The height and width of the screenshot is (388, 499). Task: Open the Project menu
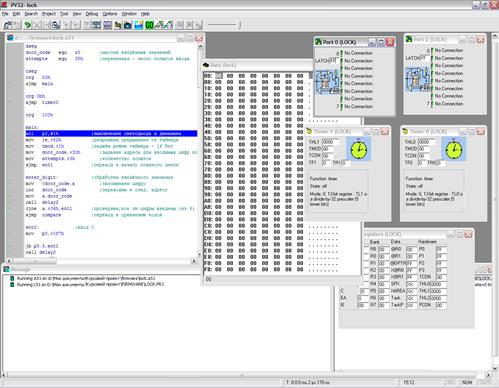(x=49, y=14)
